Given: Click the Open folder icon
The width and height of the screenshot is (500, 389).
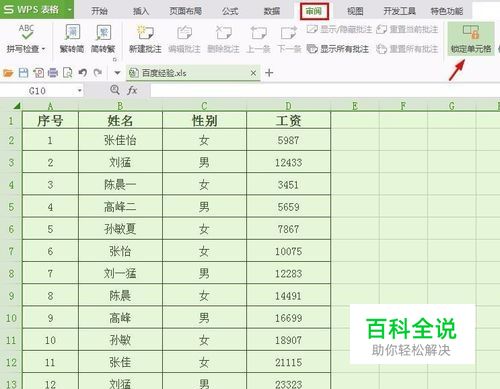Looking at the screenshot, I should coord(8,73).
